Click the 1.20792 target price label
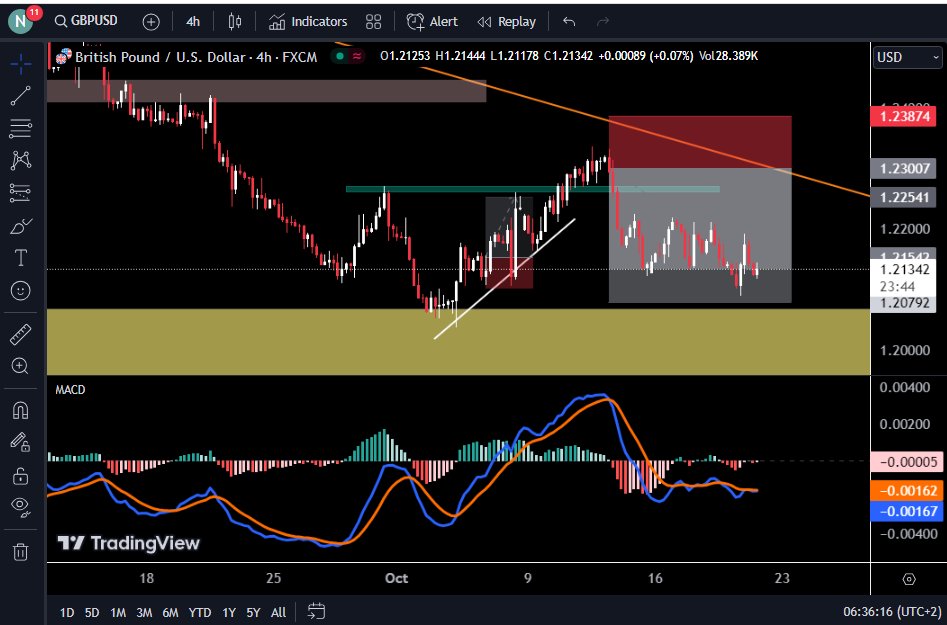This screenshot has height=625, width=947. (x=904, y=303)
